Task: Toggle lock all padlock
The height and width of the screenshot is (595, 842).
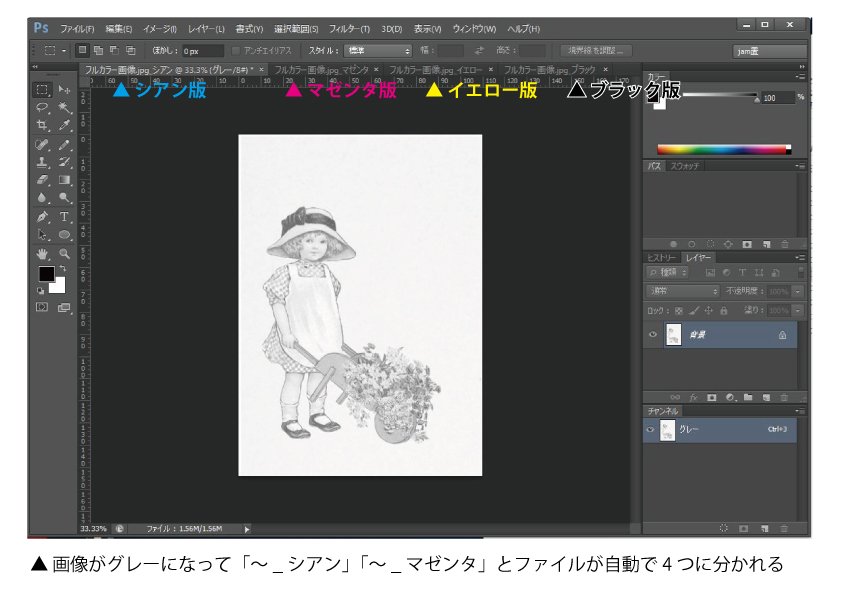Action: pos(723,310)
